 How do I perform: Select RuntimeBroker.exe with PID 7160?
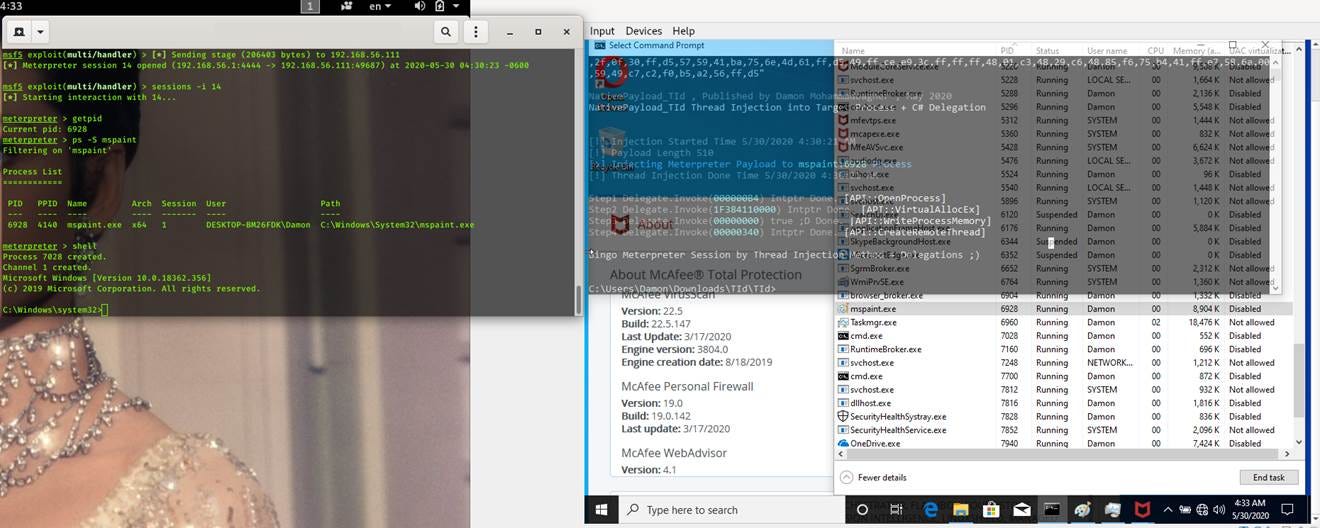tap(1064, 349)
